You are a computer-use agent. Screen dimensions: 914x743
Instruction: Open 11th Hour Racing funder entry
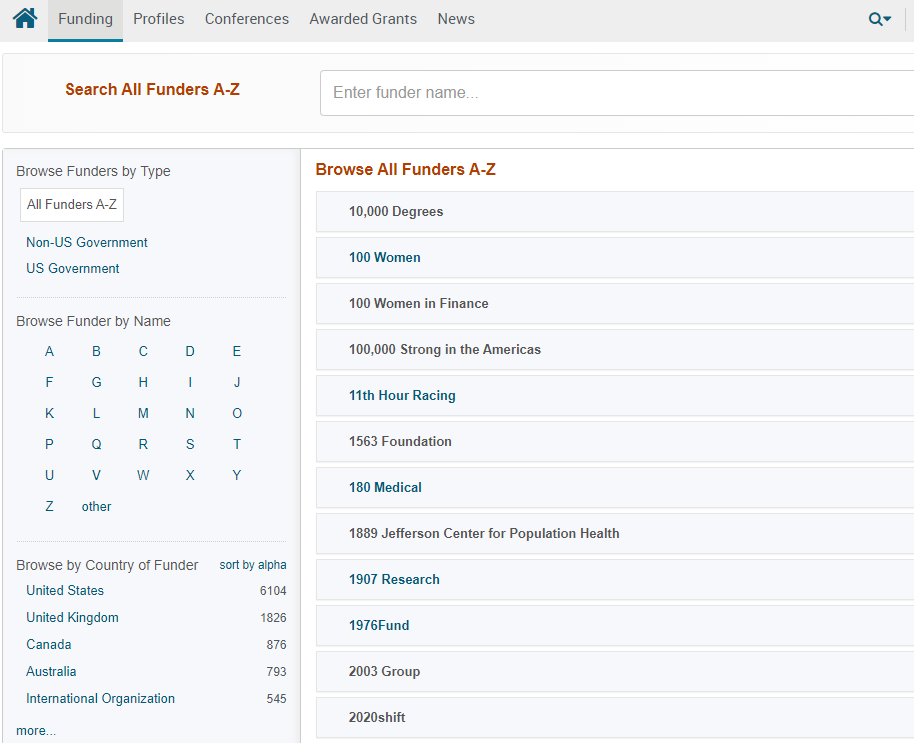tap(402, 396)
